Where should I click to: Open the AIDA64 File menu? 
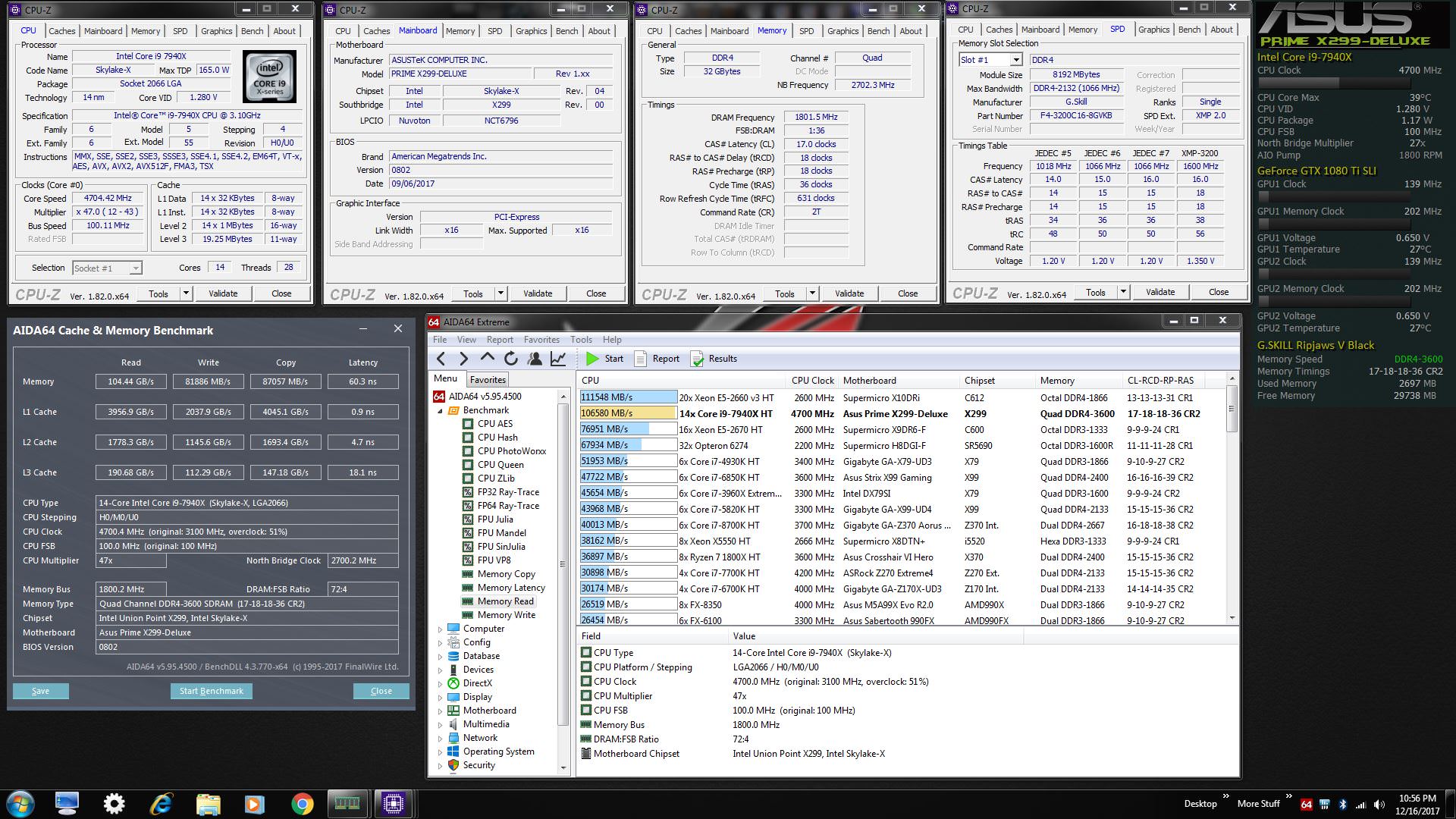point(440,340)
